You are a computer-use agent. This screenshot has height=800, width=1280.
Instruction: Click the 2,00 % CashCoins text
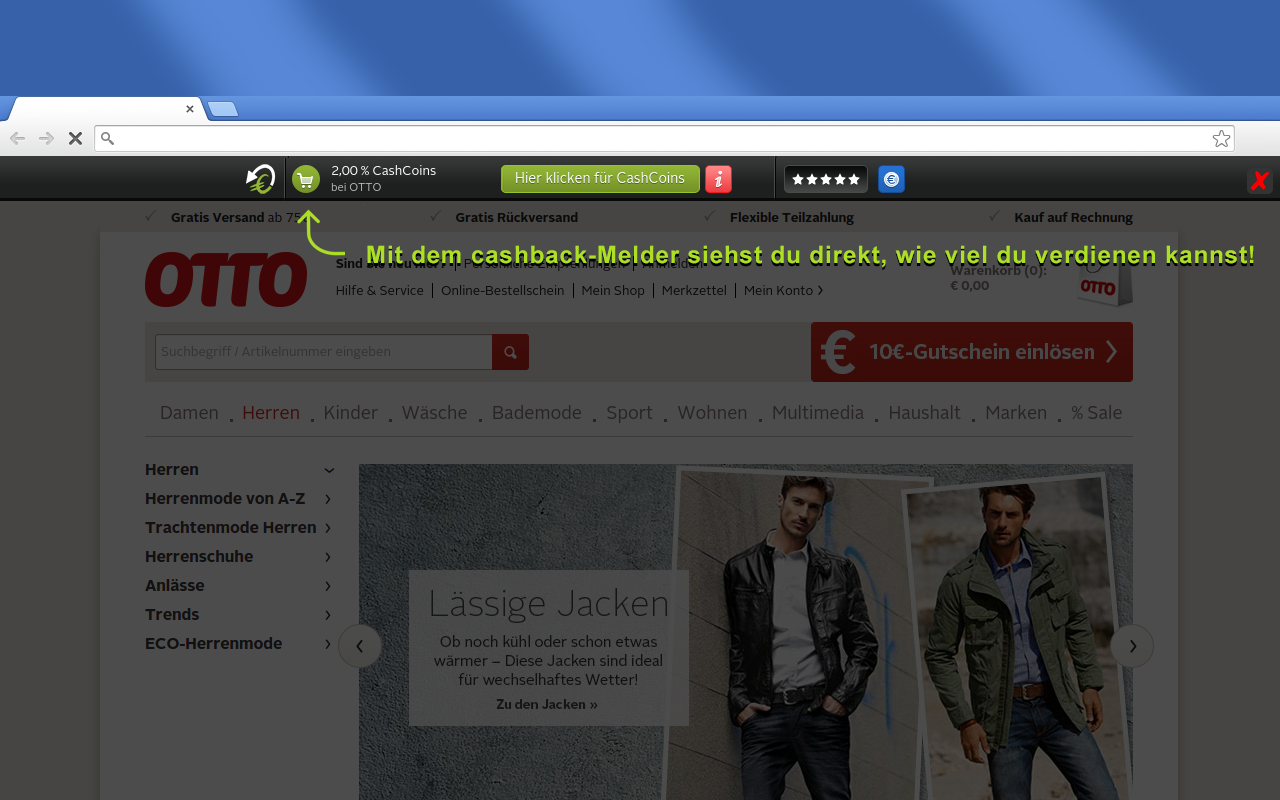(x=384, y=170)
